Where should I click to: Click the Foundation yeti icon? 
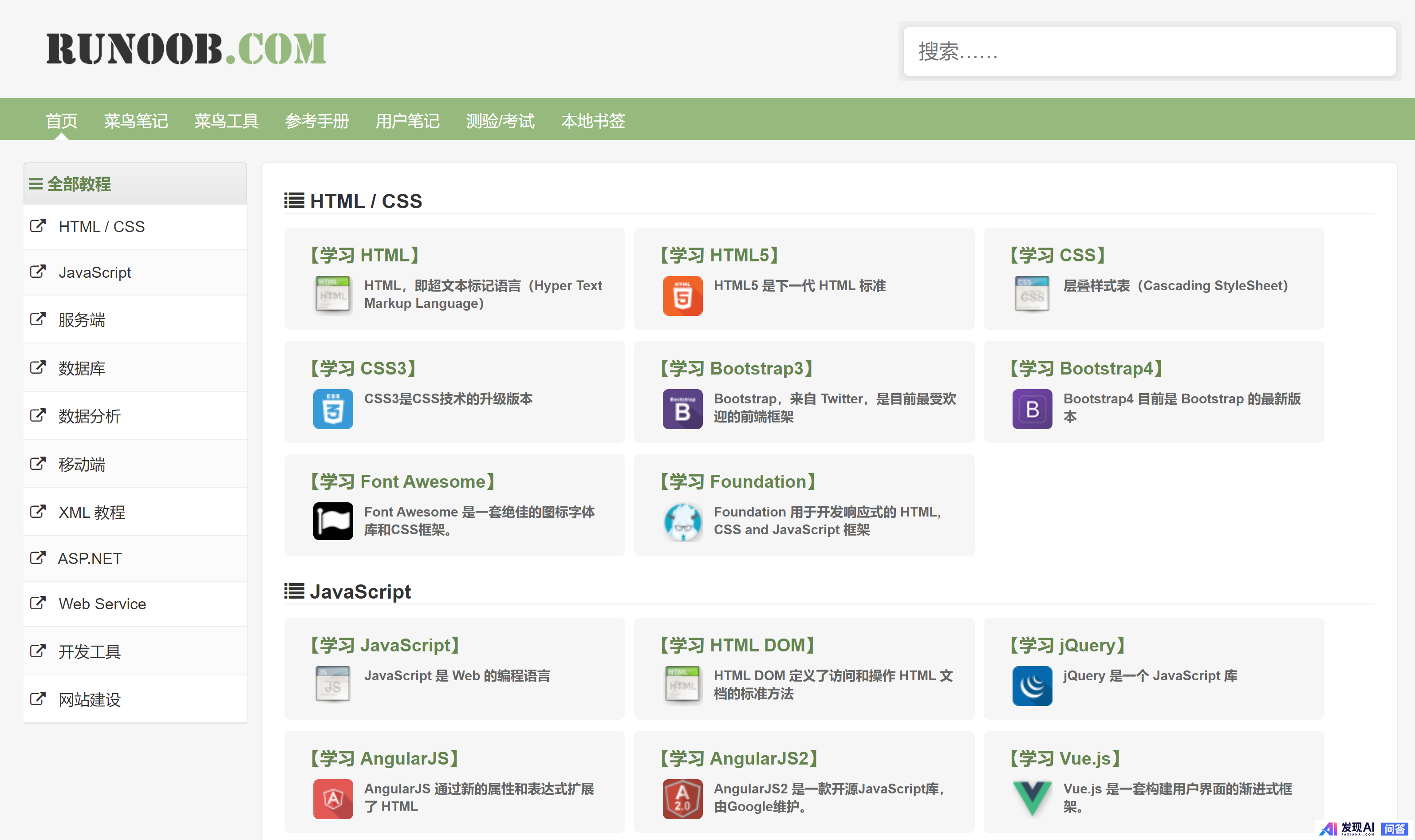point(682,522)
